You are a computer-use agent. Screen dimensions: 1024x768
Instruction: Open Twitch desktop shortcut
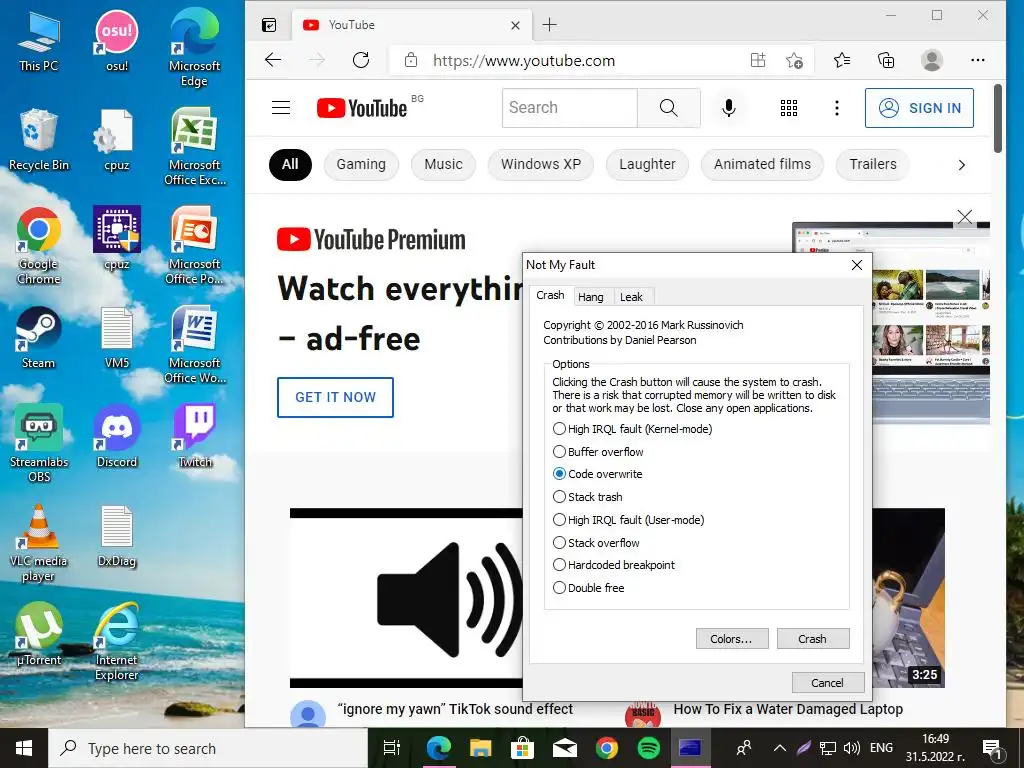click(194, 436)
